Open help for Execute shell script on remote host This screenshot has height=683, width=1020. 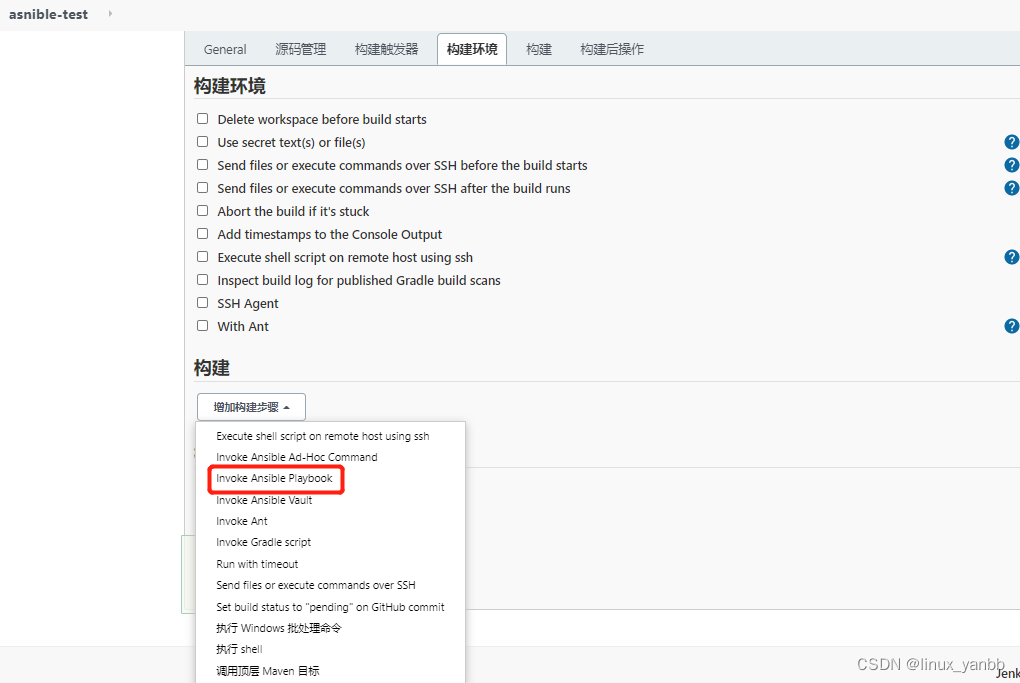(x=1011, y=257)
